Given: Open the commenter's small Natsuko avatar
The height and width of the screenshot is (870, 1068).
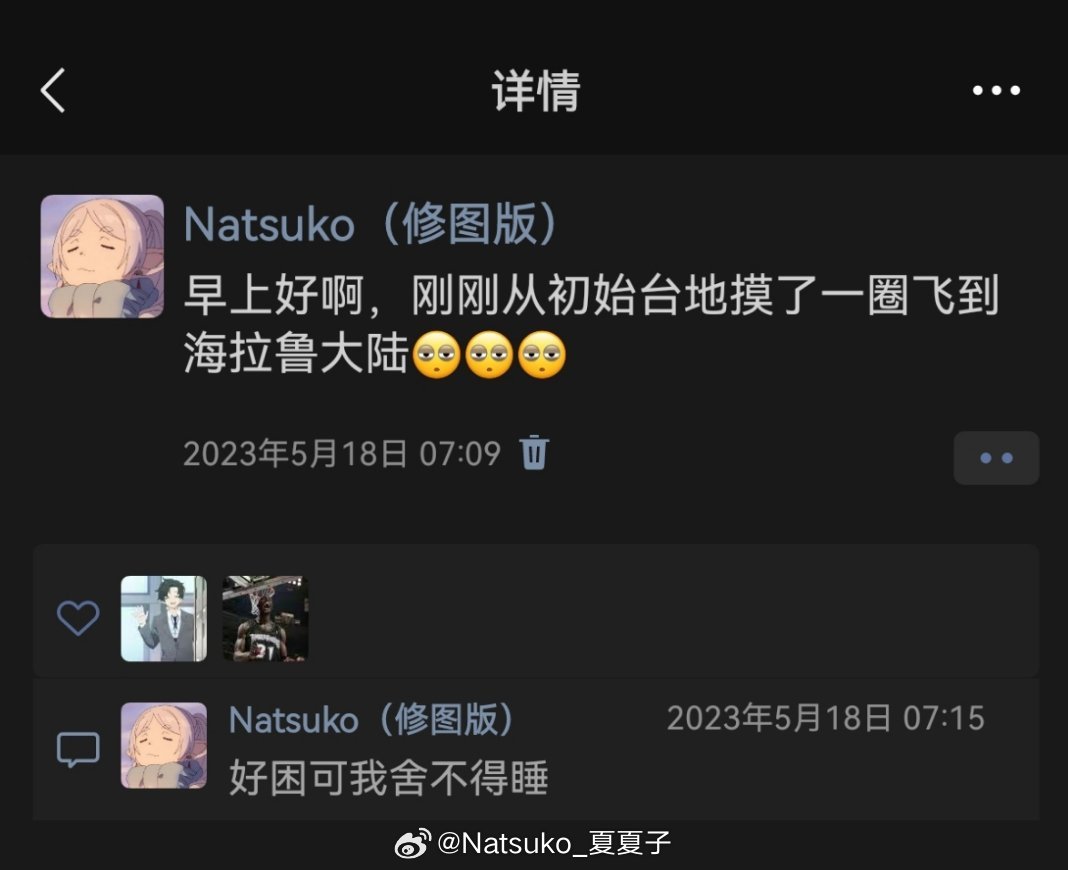Looking at the screenshot, I should coord(163,745).
